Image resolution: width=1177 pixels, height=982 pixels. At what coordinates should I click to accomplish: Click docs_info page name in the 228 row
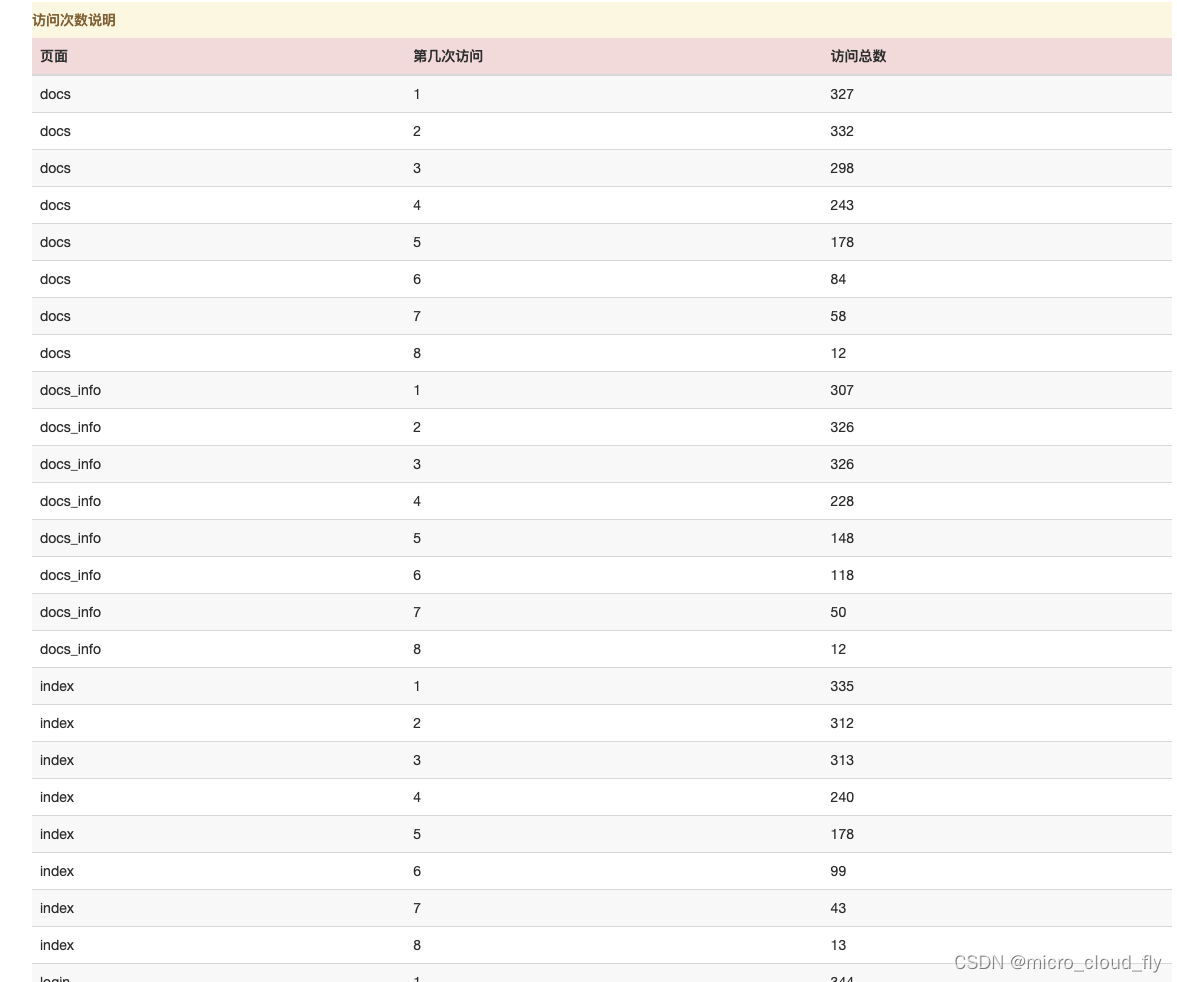tap(70, 501)
